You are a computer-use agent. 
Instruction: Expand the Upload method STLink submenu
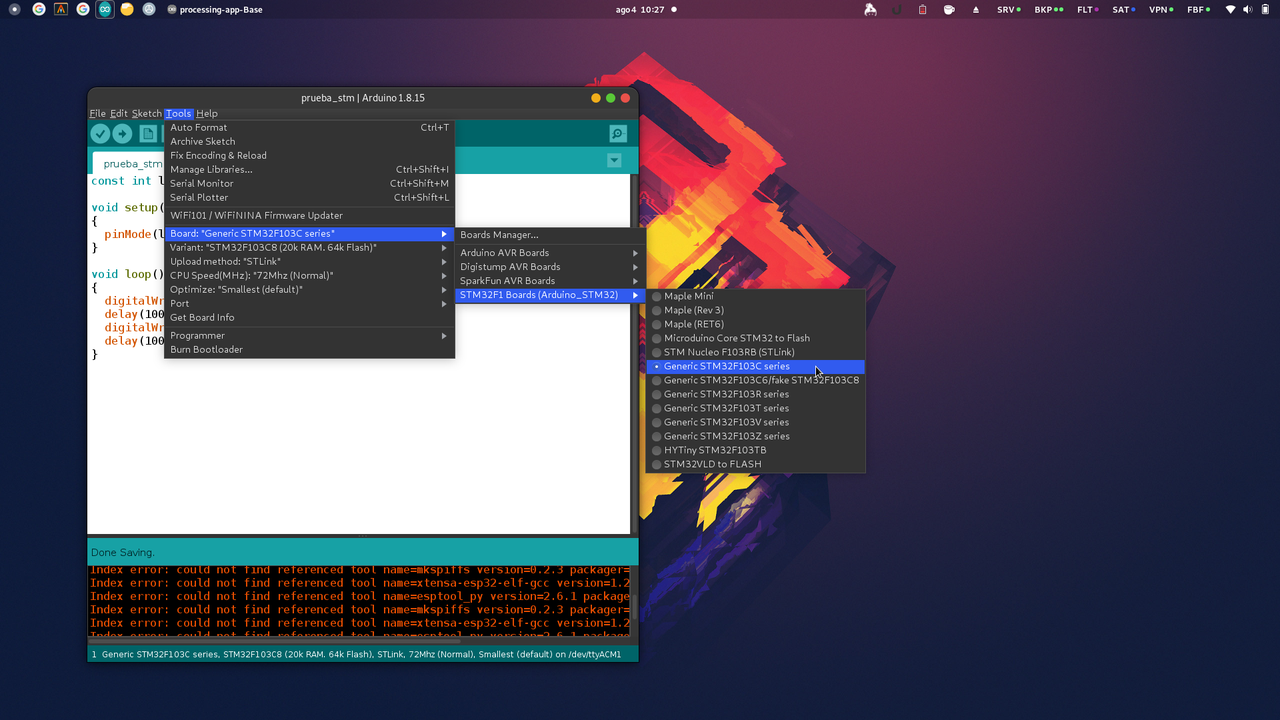click(x=309, y=262)
